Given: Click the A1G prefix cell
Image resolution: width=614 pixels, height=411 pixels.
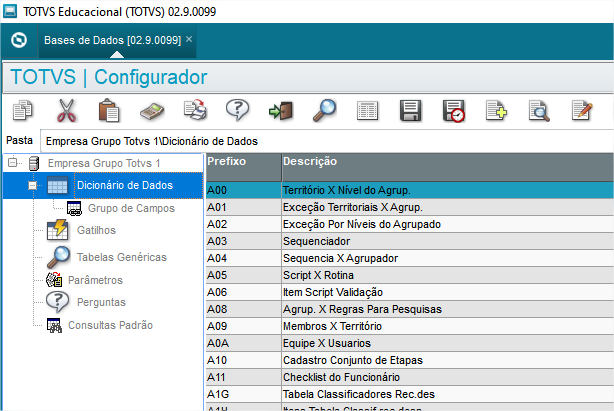Looking at the screenshot, I should tap(243, 394).
